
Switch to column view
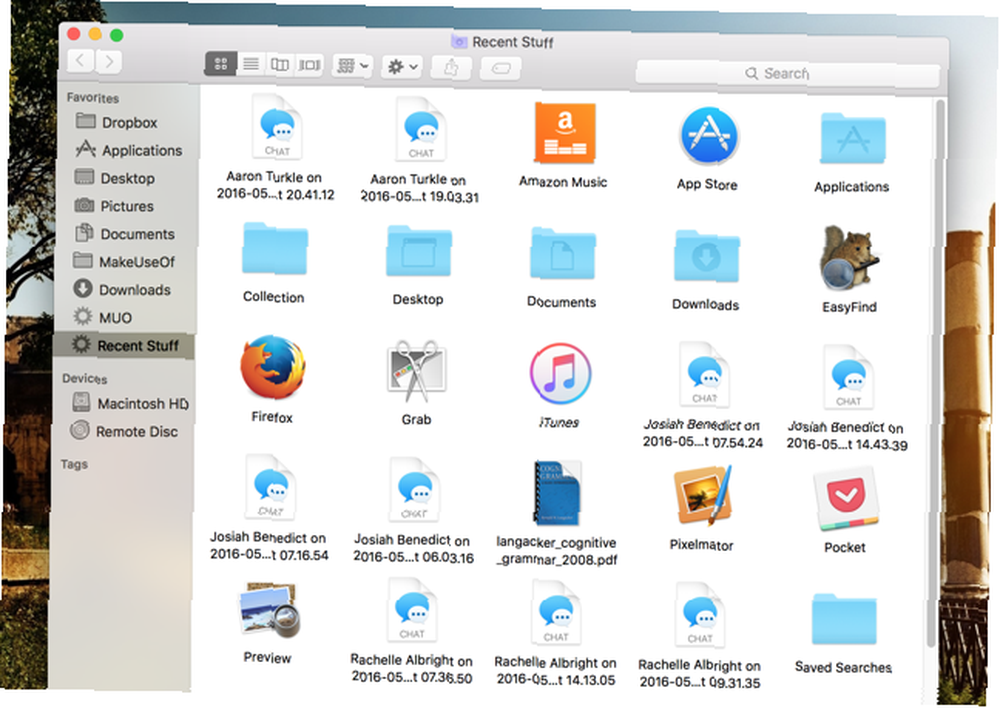click(280, 64)
